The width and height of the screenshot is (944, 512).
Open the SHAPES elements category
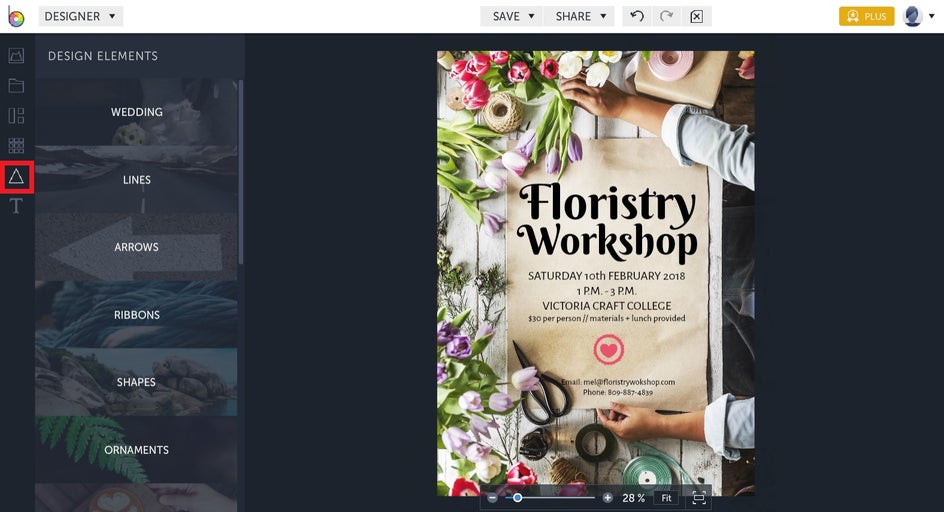(137, 382)
